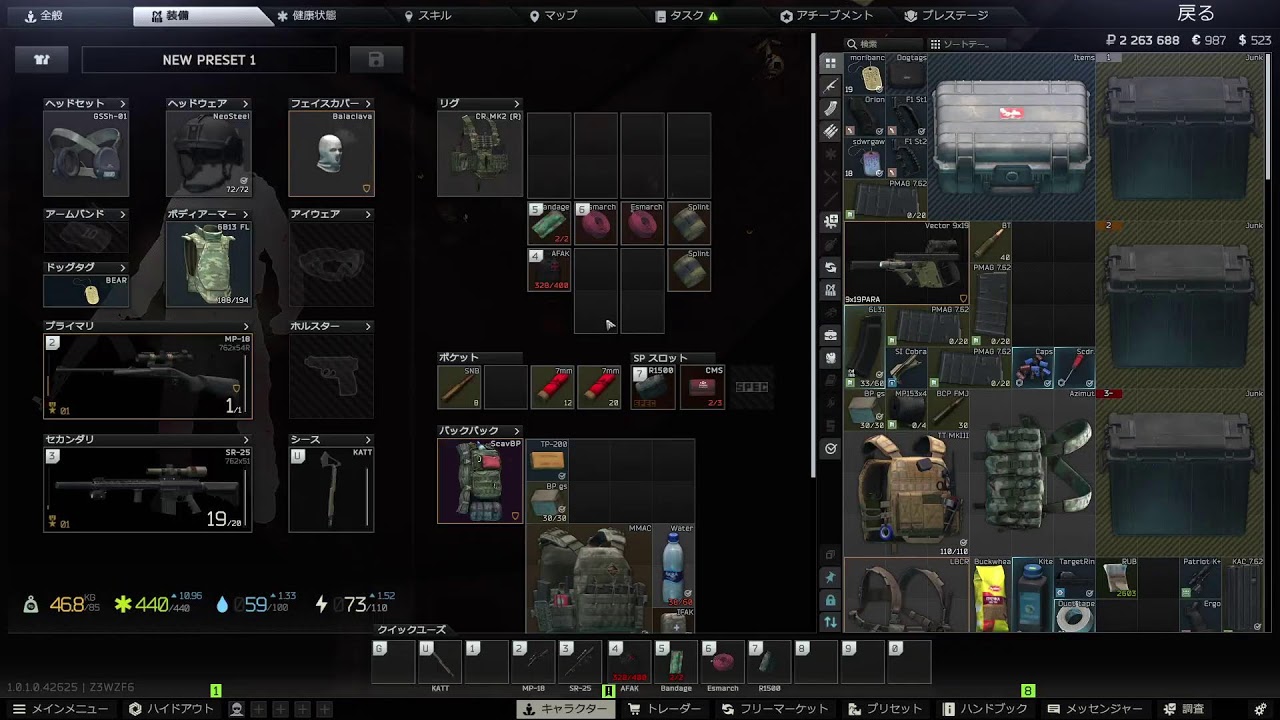Viewport: 1280px width, 720px height.
Task: Click the NEW PRESET 1 name field
Action: [209, 60]
